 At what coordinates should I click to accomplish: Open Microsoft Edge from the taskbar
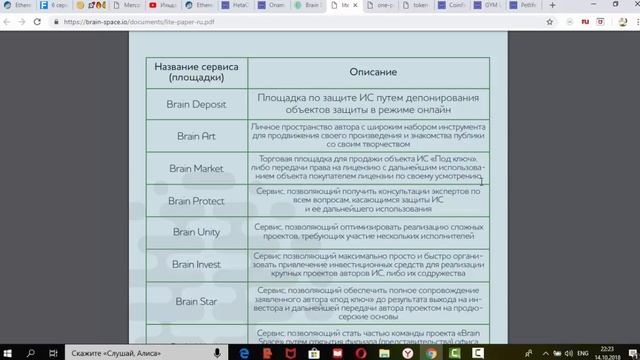click(244, 353)
